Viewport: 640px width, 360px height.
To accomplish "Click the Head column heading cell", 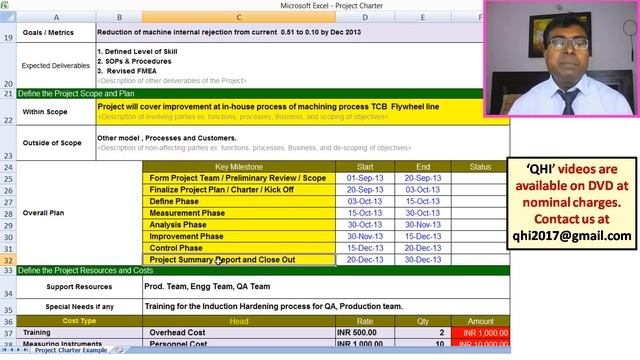I will [239, 321].
